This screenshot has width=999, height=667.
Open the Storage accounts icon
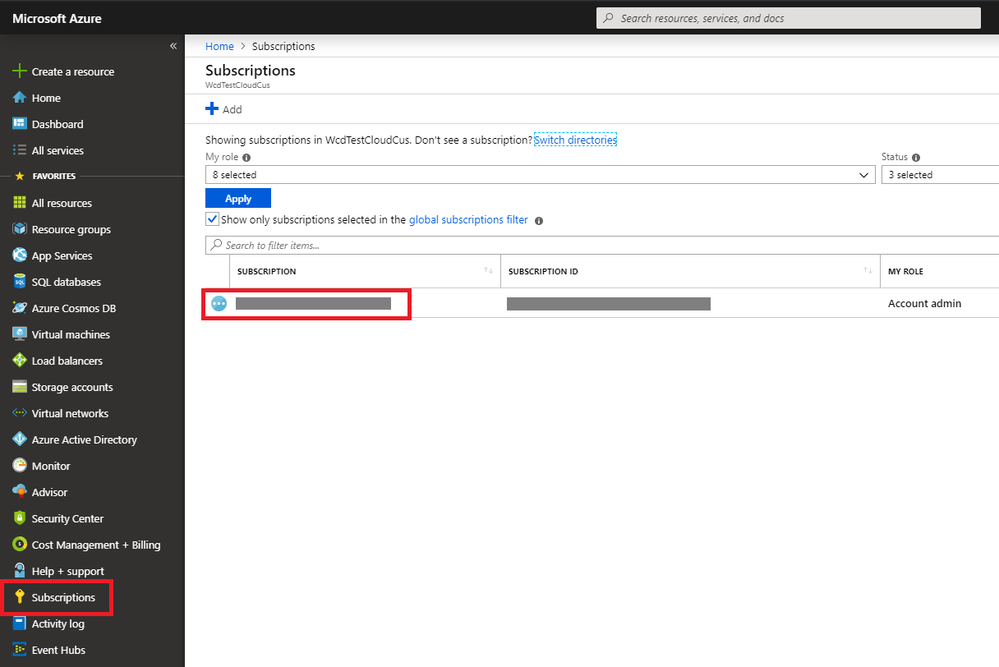coord(20,387)
